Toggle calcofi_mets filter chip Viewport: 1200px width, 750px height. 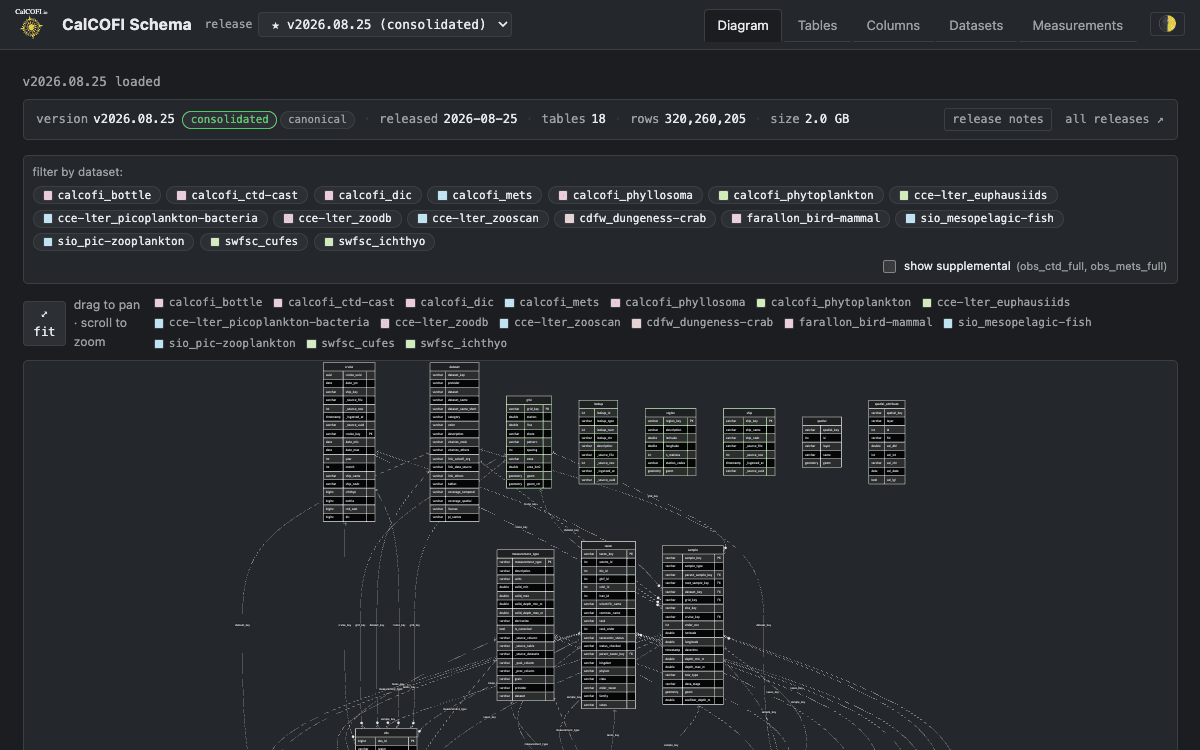(483, 195)
